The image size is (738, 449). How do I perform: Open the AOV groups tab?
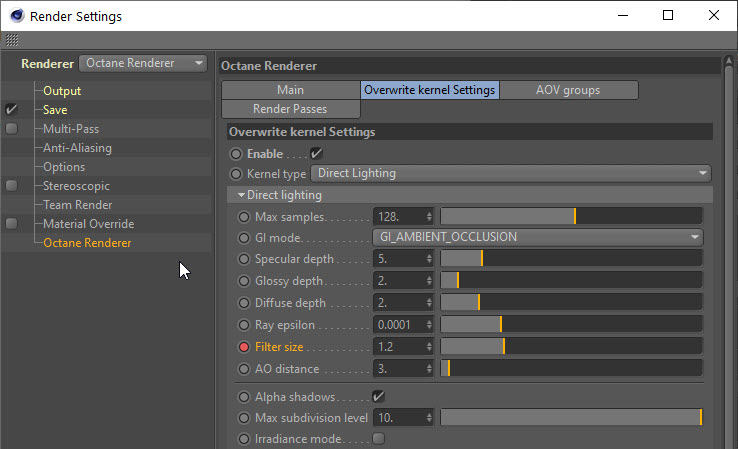567,90
